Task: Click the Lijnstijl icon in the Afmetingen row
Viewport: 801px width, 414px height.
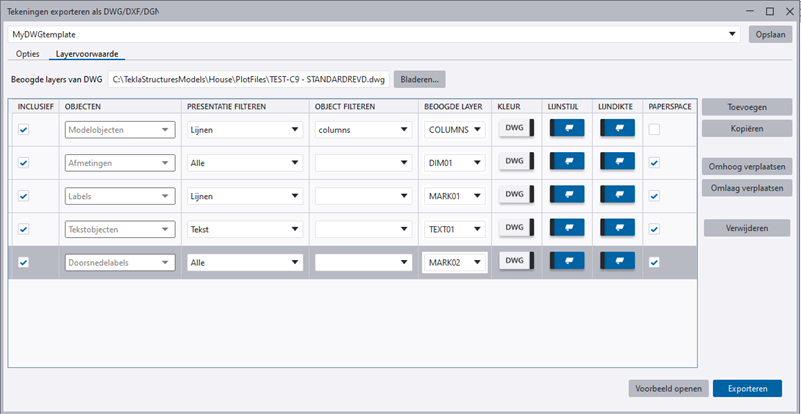Action: [x=568, y=161]
